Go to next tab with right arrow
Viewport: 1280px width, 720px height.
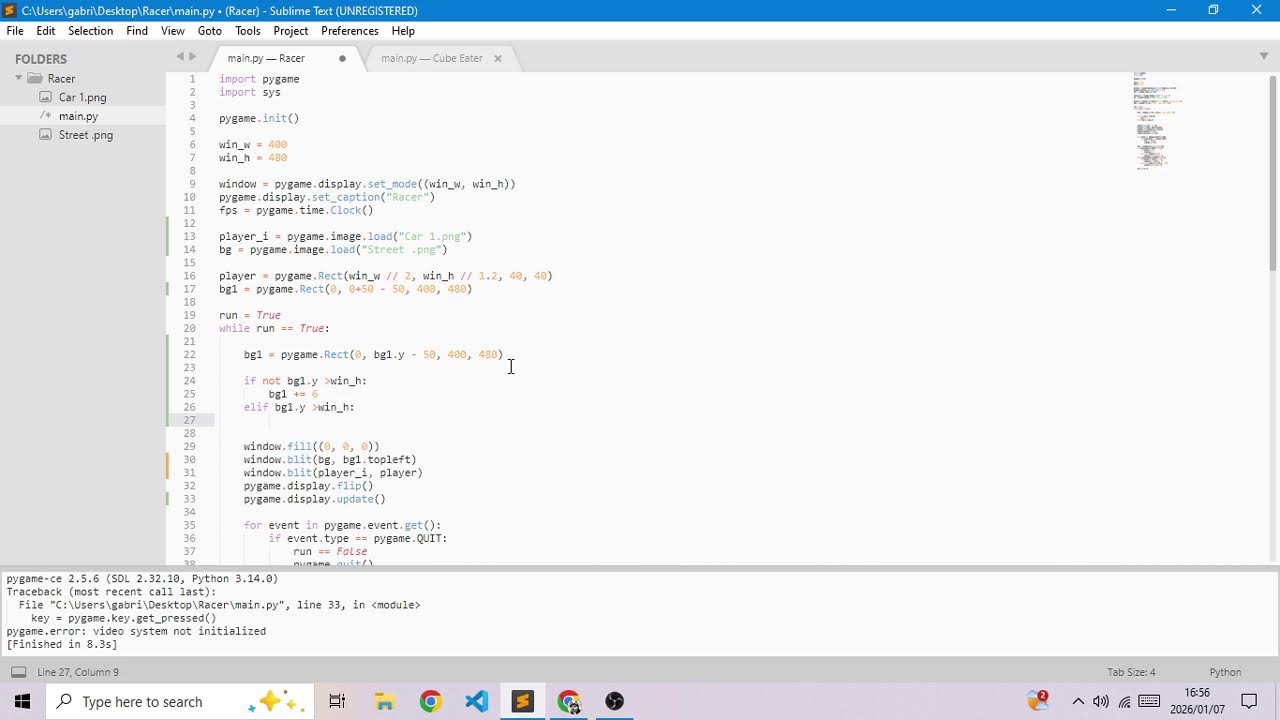[x=193, y=57]
